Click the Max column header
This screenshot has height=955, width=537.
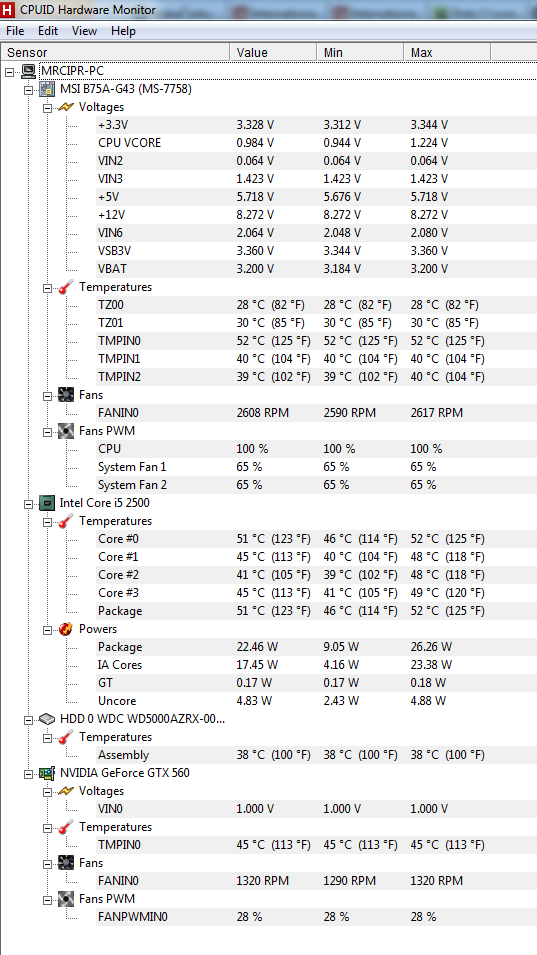447,52
